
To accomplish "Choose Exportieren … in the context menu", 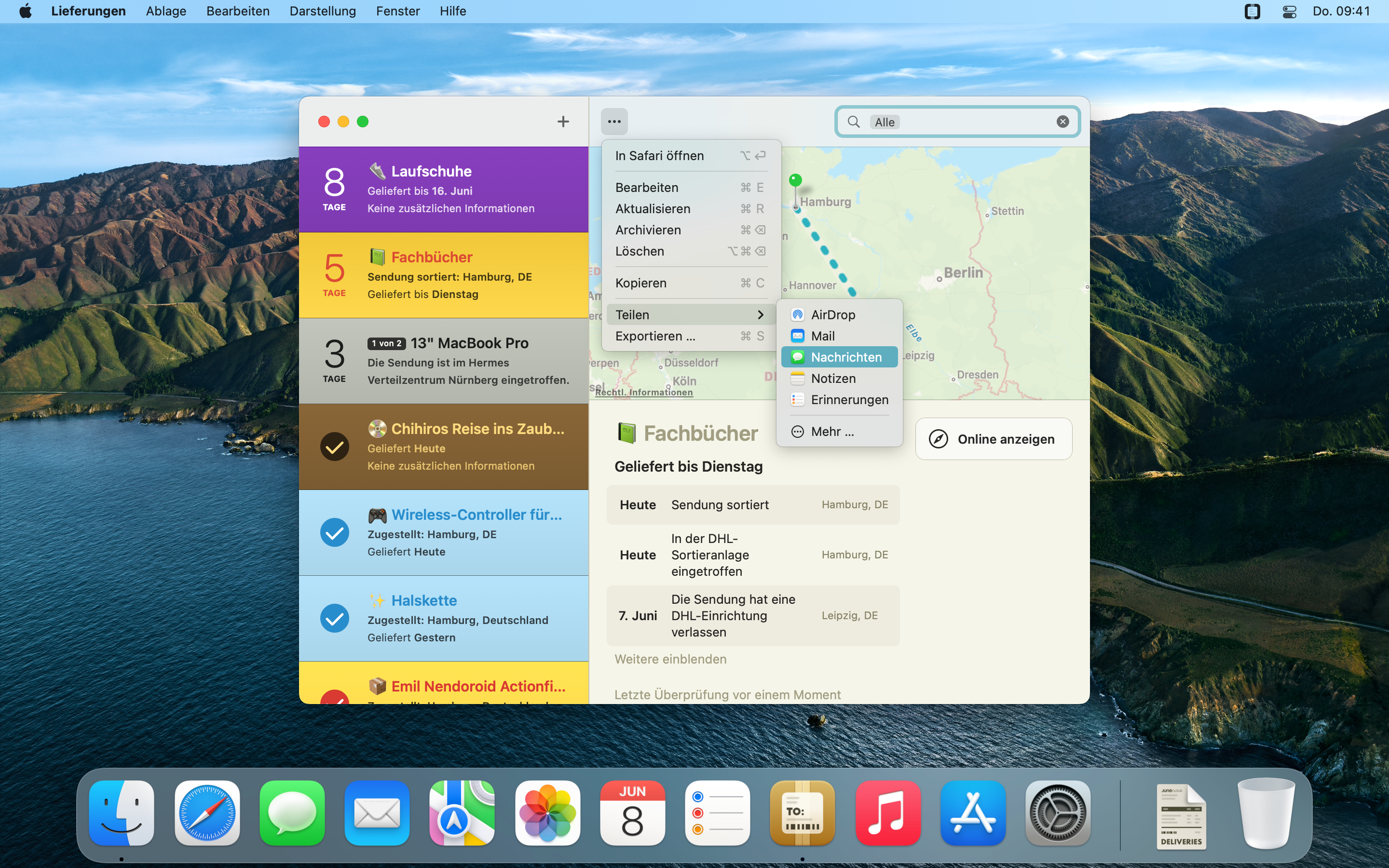I will (x=691, y=336).
